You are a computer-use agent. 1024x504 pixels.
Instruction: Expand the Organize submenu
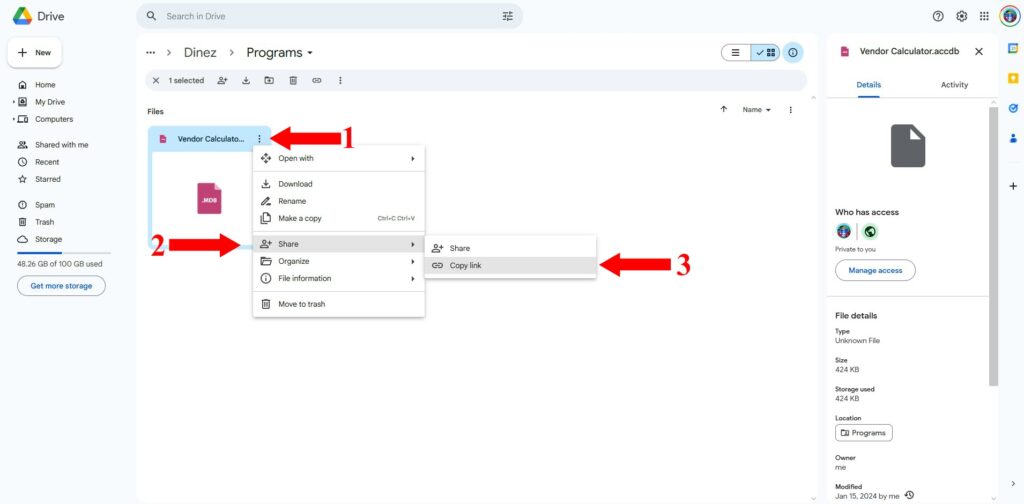pos(338,261)
